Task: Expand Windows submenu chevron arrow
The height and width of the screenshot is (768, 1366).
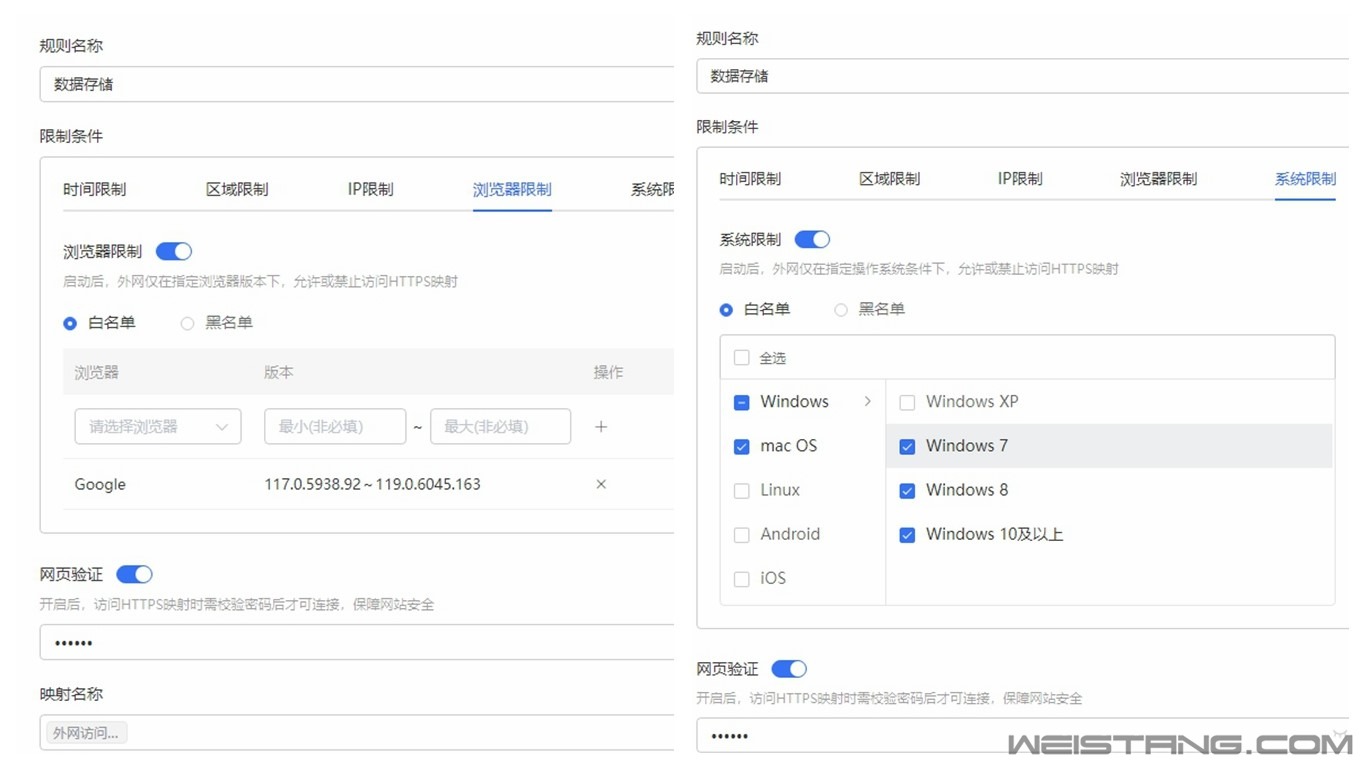Action: (x=867, y=401)
